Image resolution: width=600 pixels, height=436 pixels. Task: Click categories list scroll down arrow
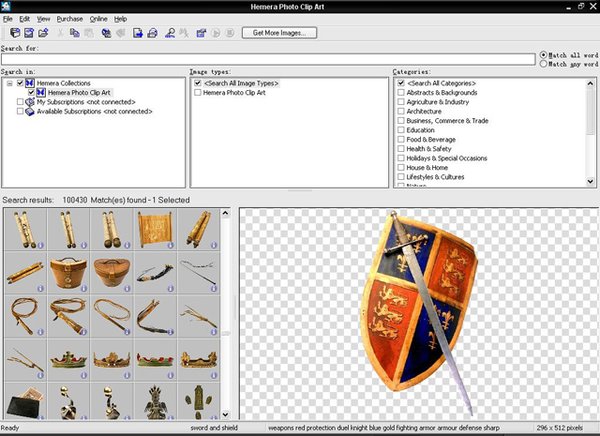click(590, 181)
